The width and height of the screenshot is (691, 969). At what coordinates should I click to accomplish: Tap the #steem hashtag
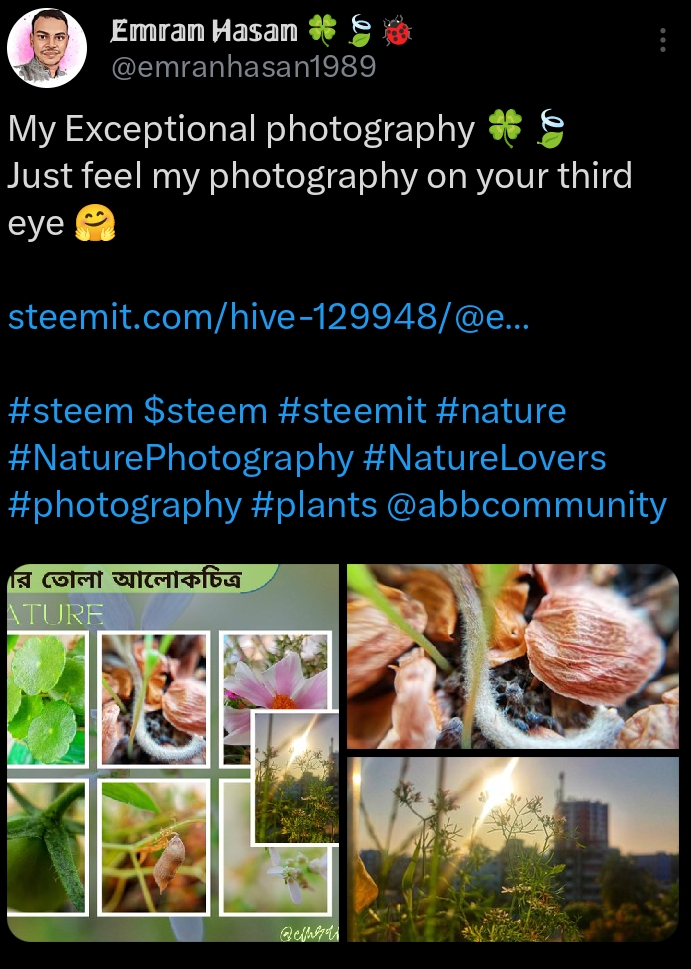[x=70, y=411]
